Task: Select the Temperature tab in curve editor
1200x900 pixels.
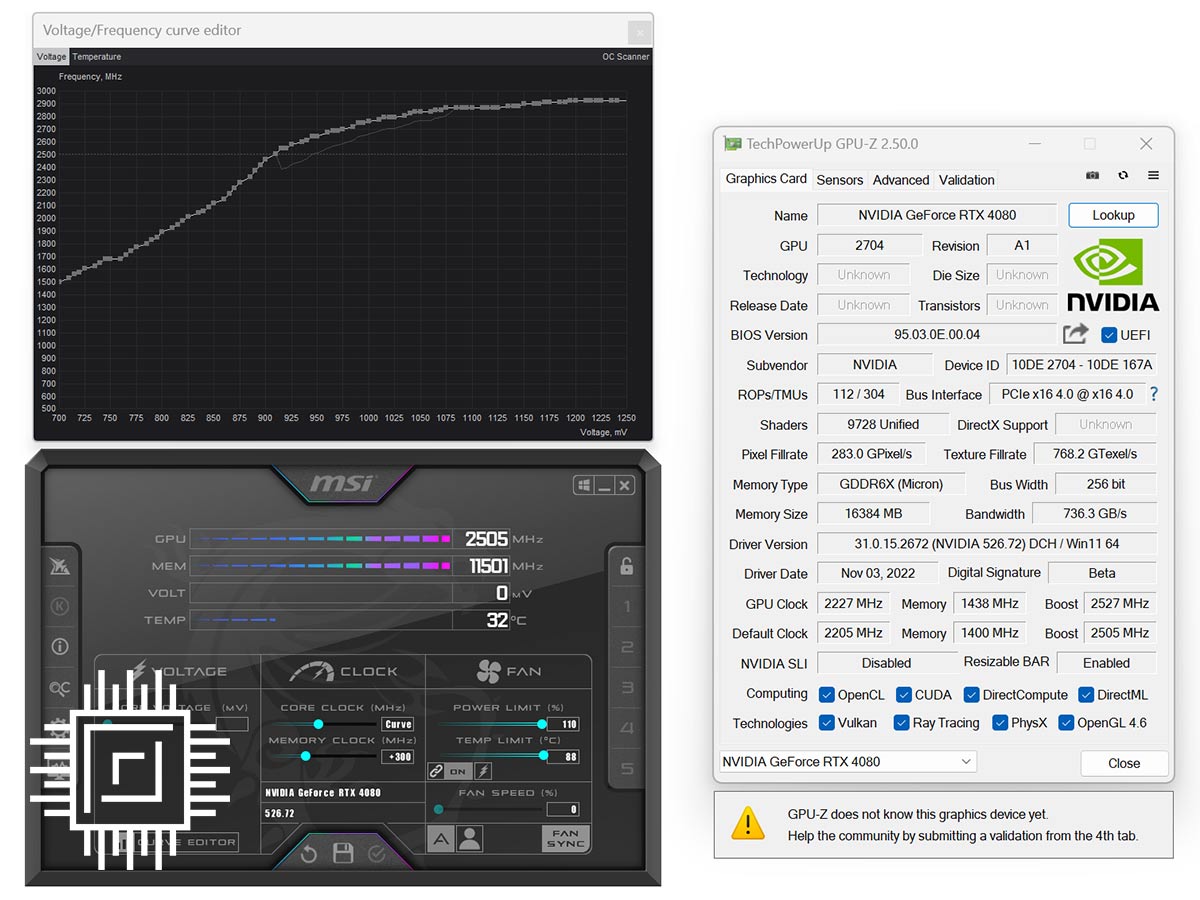Action: click(x=97, y=57)
